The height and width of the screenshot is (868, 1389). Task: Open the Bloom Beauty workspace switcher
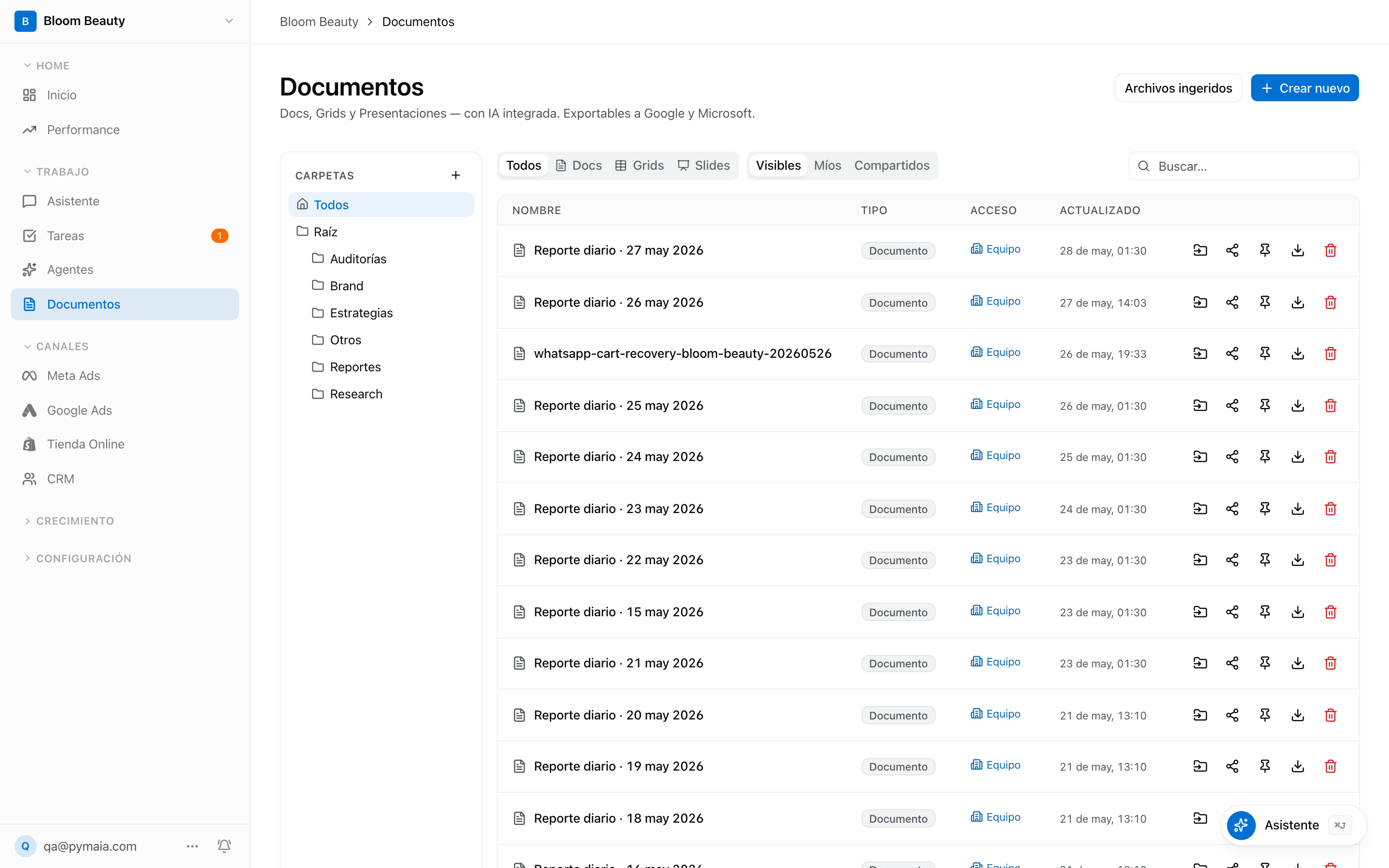[124, 21]
